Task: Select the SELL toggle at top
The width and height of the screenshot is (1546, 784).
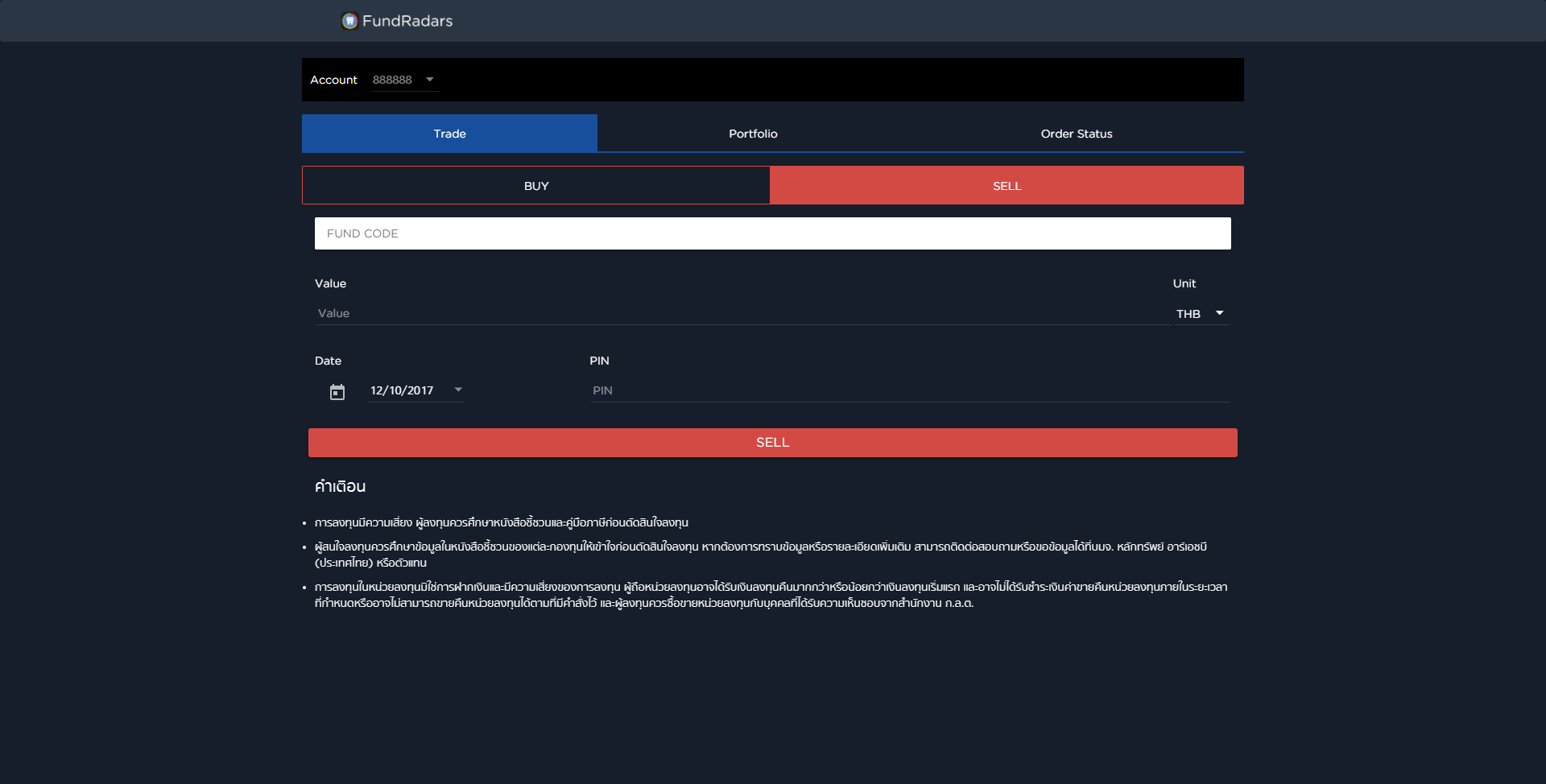Action: coord(1007,186)
